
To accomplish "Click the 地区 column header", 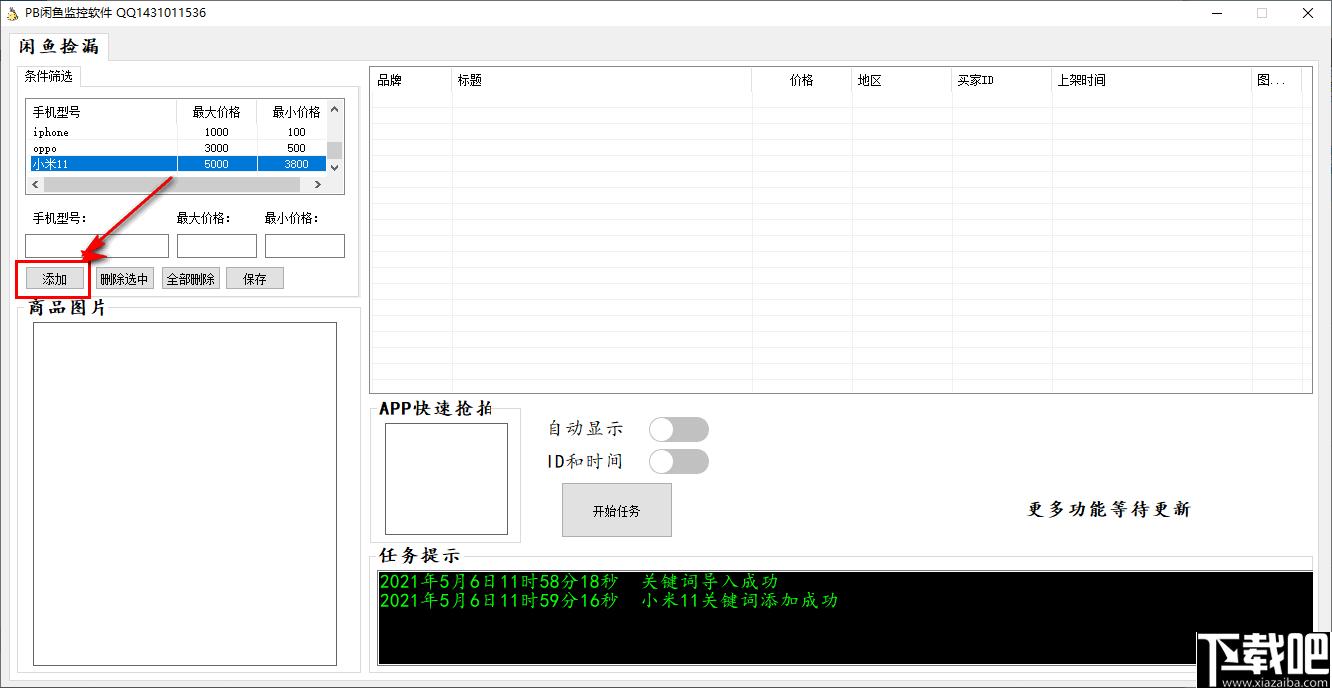I will tap(902, 80).
